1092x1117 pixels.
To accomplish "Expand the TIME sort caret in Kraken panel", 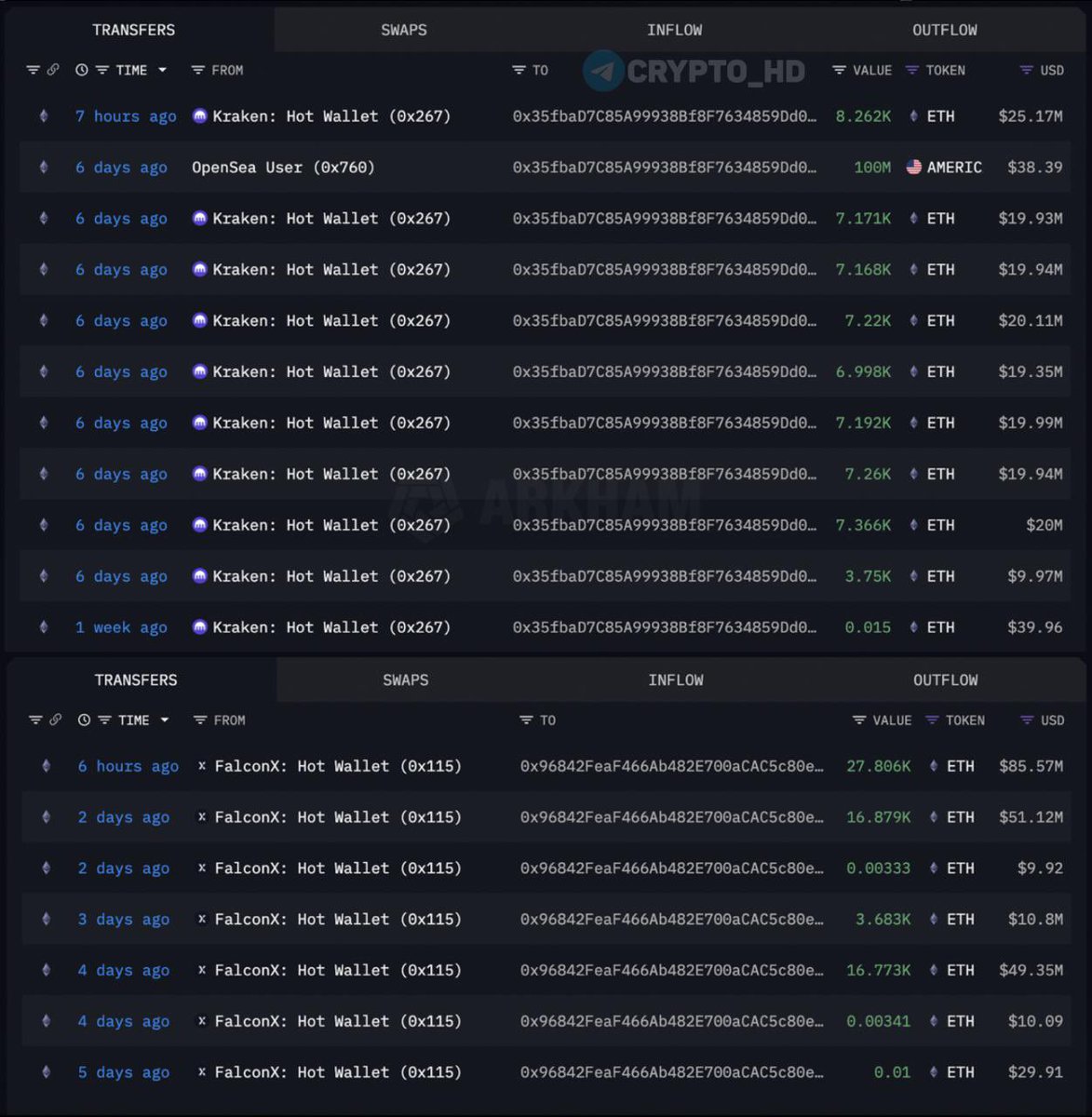I will (x=163, y=70).
